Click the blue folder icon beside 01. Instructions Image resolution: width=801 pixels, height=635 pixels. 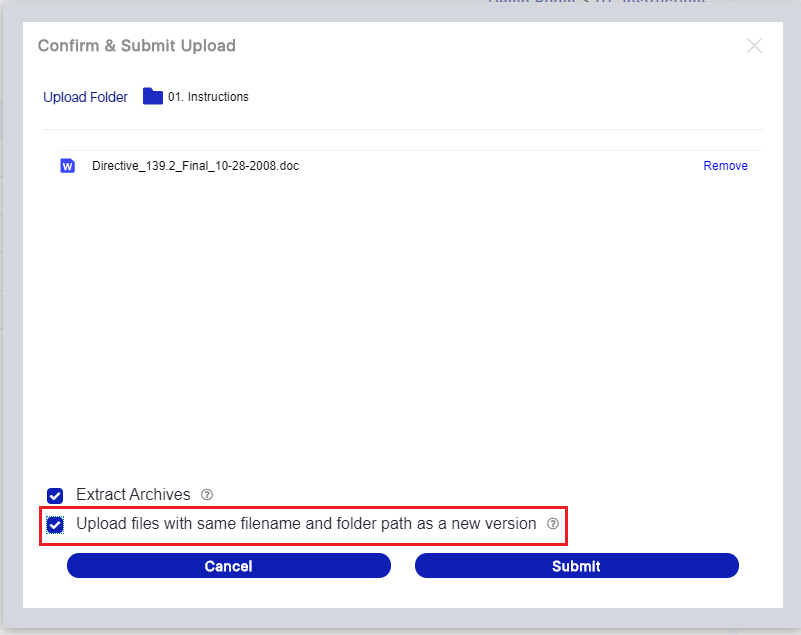click(153, 96)
